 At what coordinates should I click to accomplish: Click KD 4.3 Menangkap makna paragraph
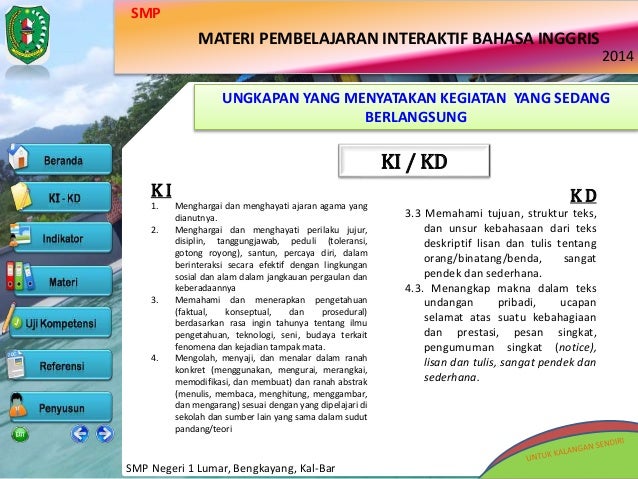coord(501,332)
